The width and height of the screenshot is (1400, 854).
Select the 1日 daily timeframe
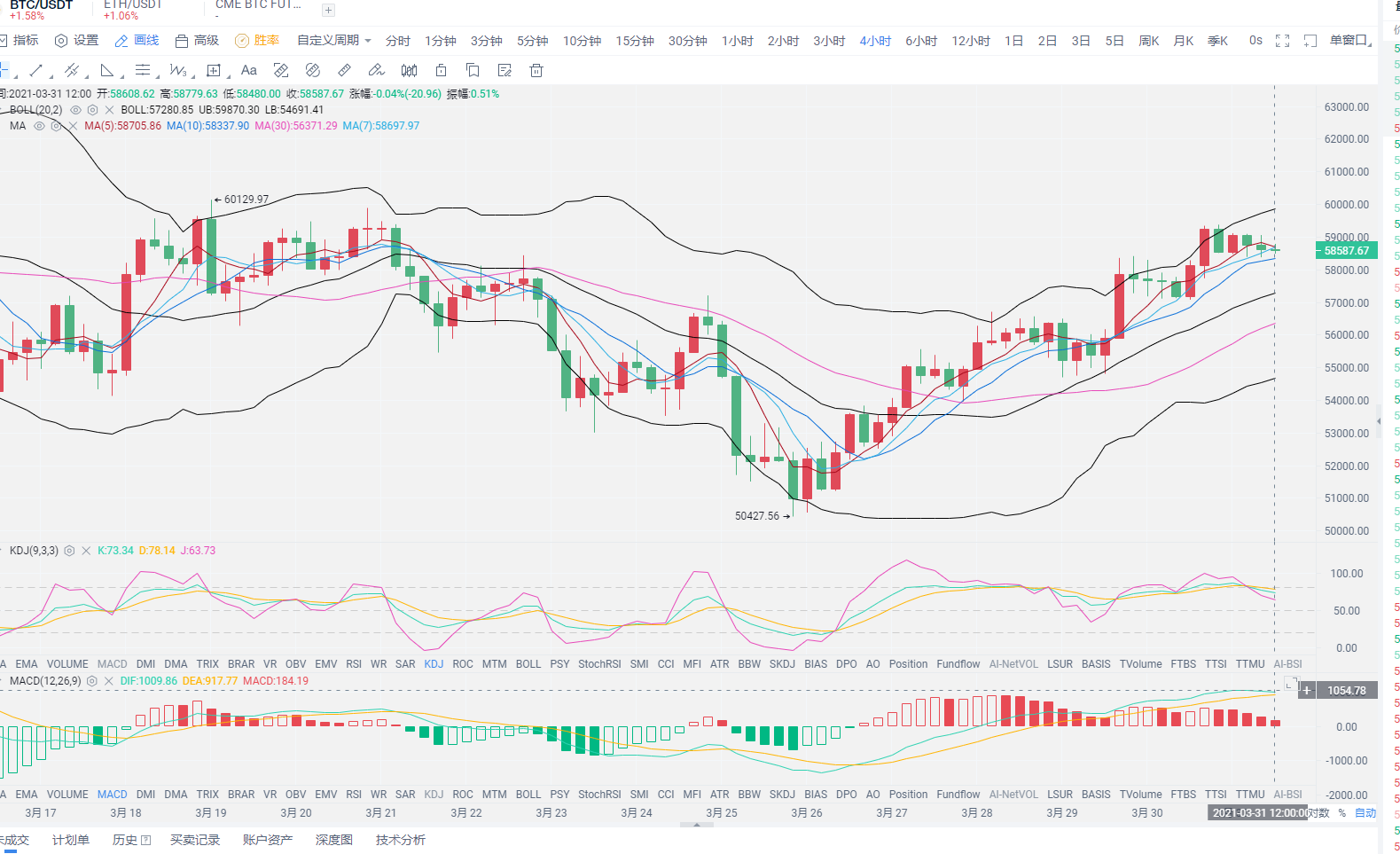point(1013,41)
